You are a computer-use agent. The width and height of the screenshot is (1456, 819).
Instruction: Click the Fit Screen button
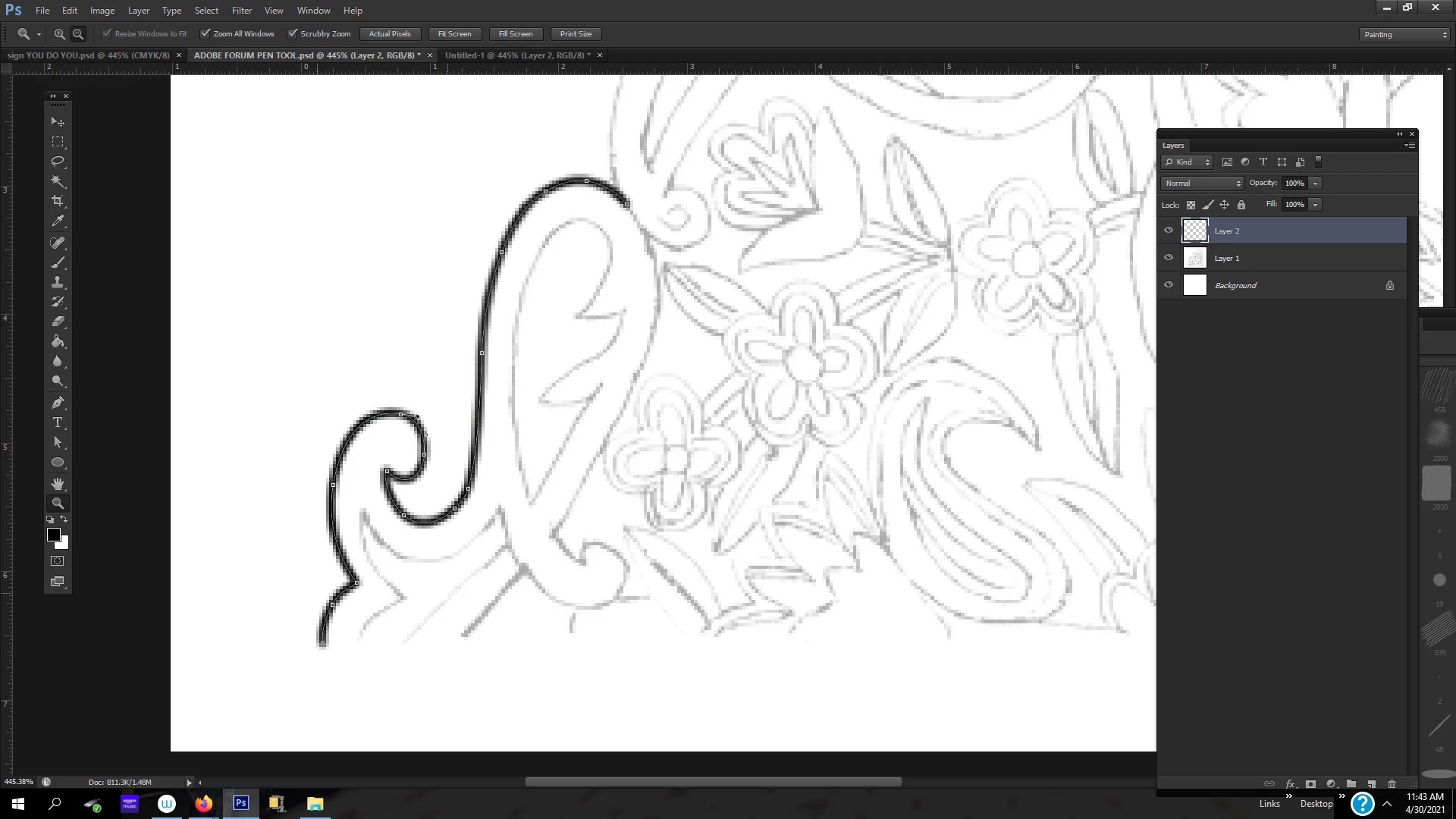[x=454, y=34]
